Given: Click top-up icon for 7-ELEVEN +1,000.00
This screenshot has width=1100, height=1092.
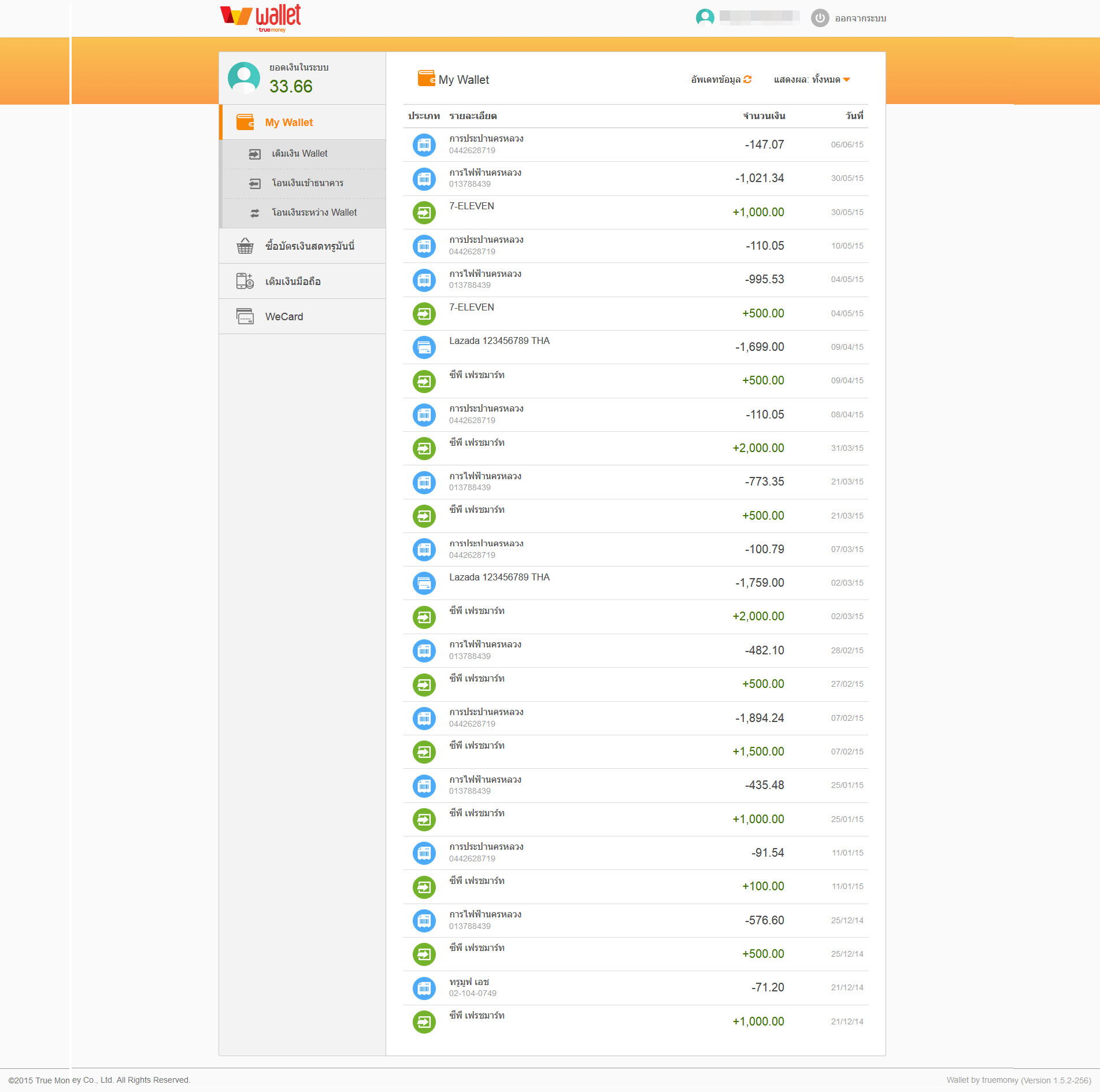Looking at the screenshot, I should 424,213.
